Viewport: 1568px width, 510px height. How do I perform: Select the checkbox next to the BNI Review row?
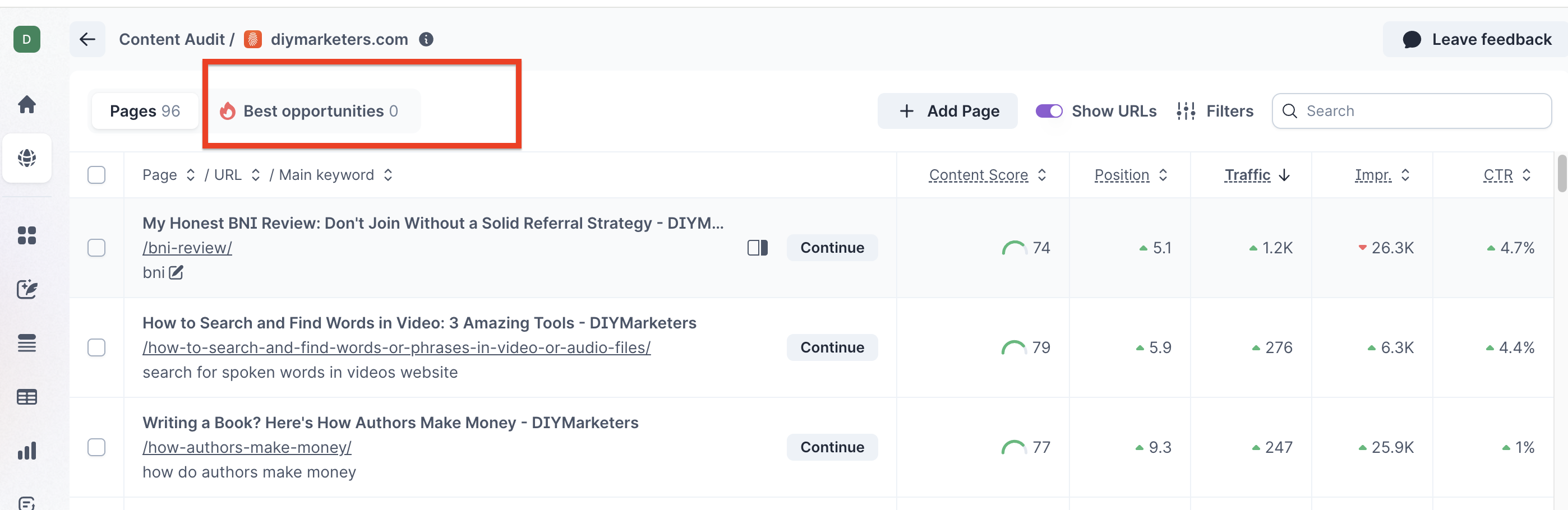(x=97, y=248)
